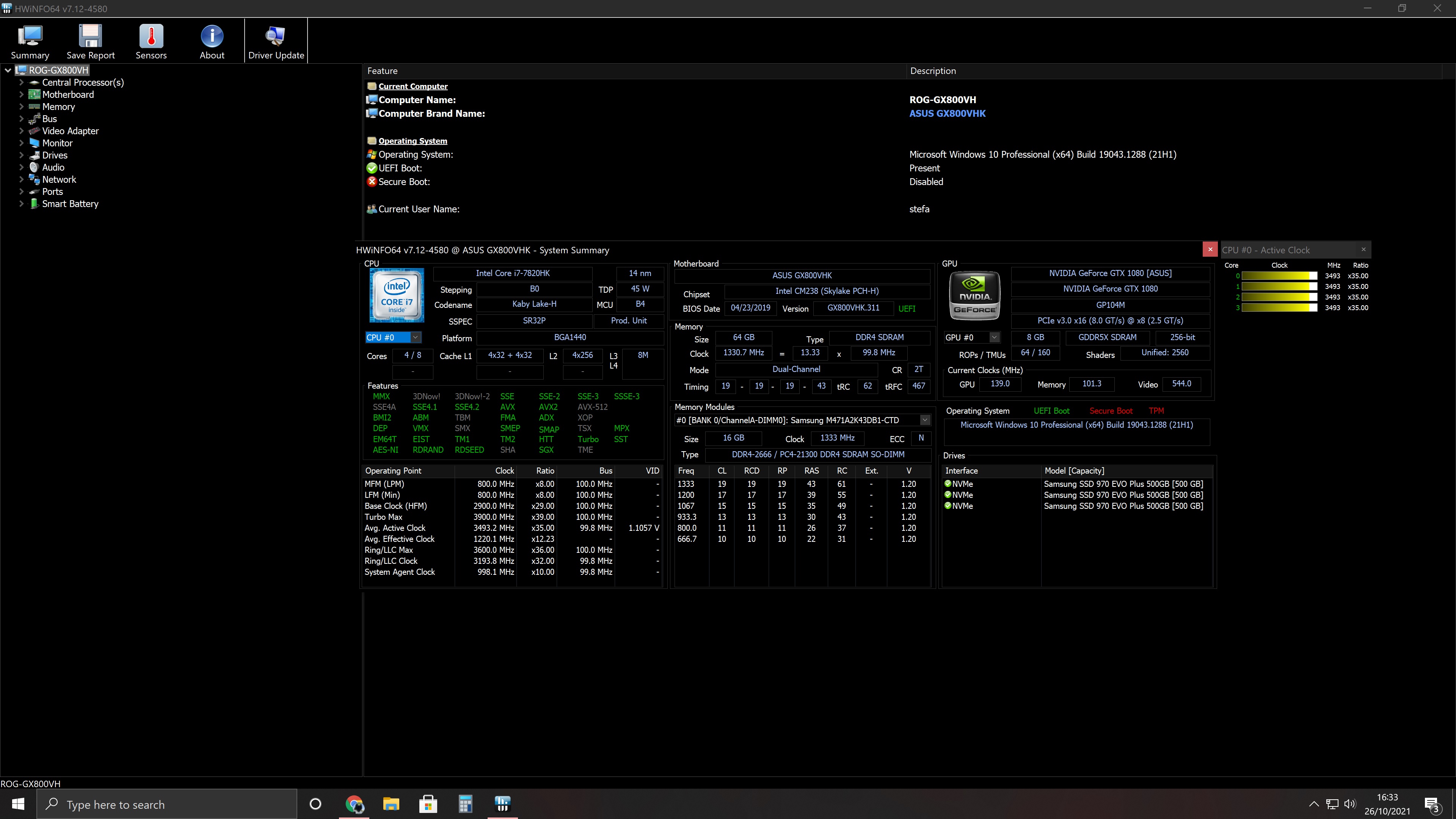Click the NVIDIA GeForce GTX 1080 [ASUS] field
Viewport: 1456px width, 819px height.
click(1110, 273)
